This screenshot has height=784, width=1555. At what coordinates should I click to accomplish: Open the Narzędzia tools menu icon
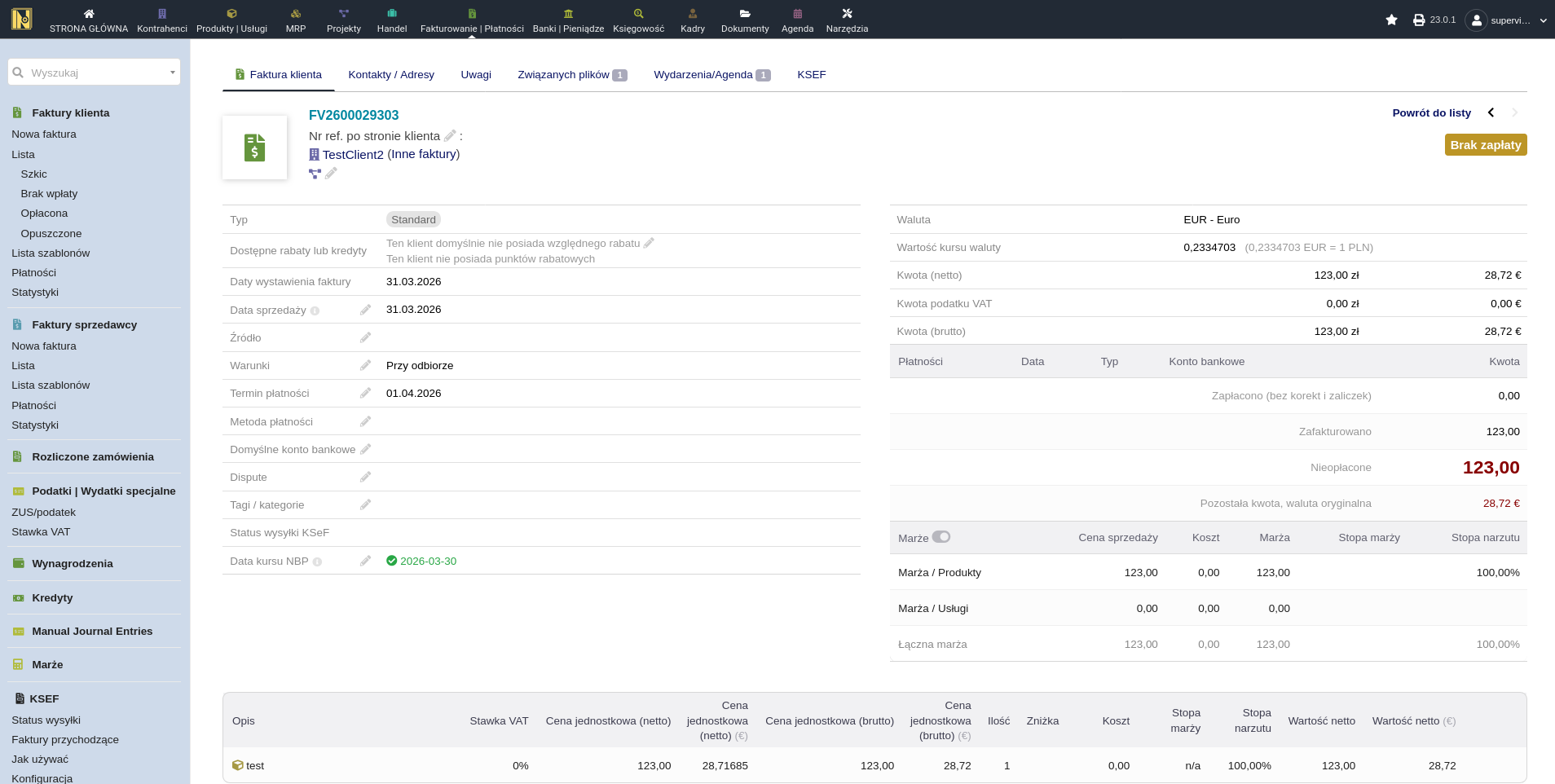click(847, 14)
